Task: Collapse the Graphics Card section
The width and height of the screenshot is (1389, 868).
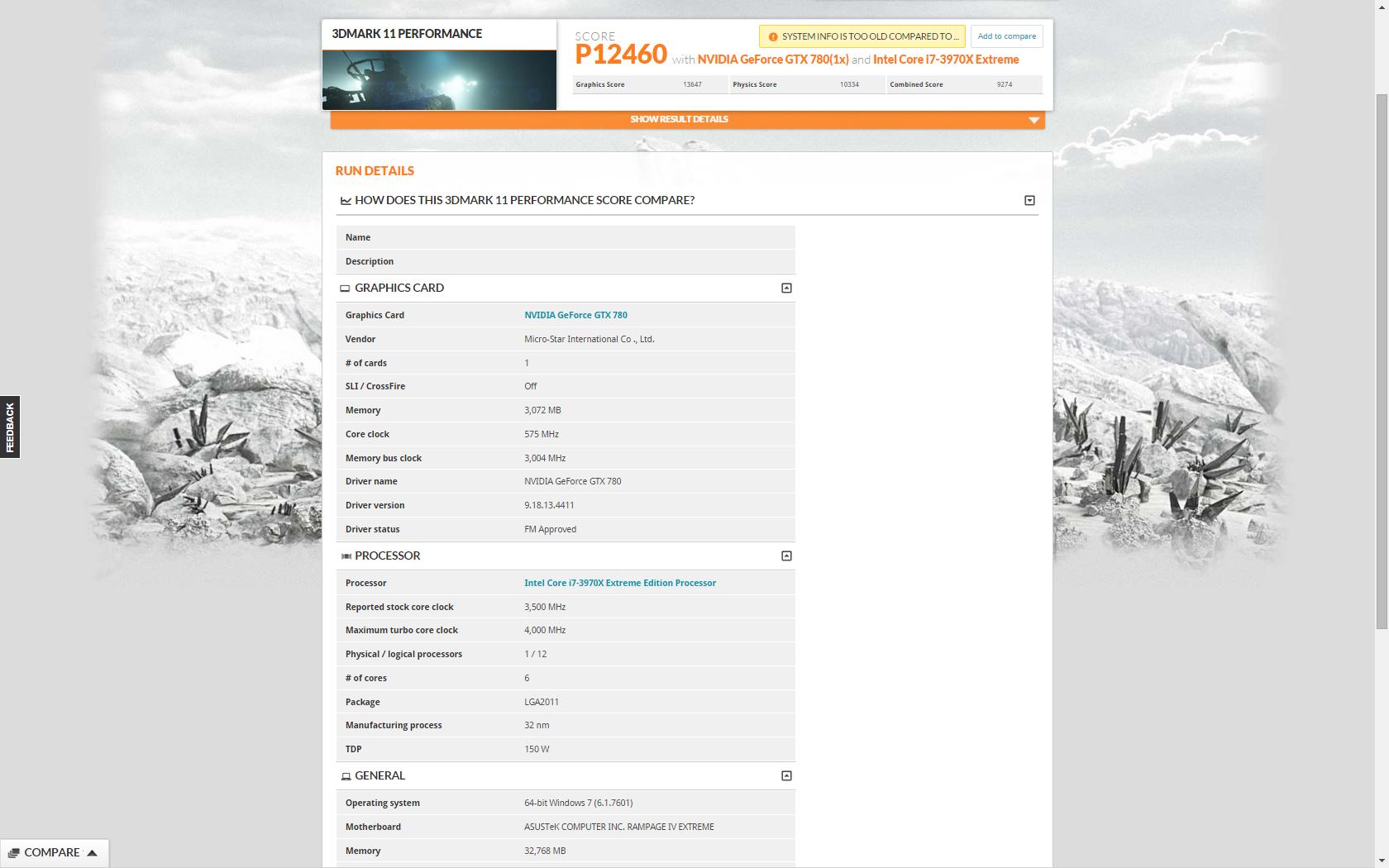Action: click(786, 289)
